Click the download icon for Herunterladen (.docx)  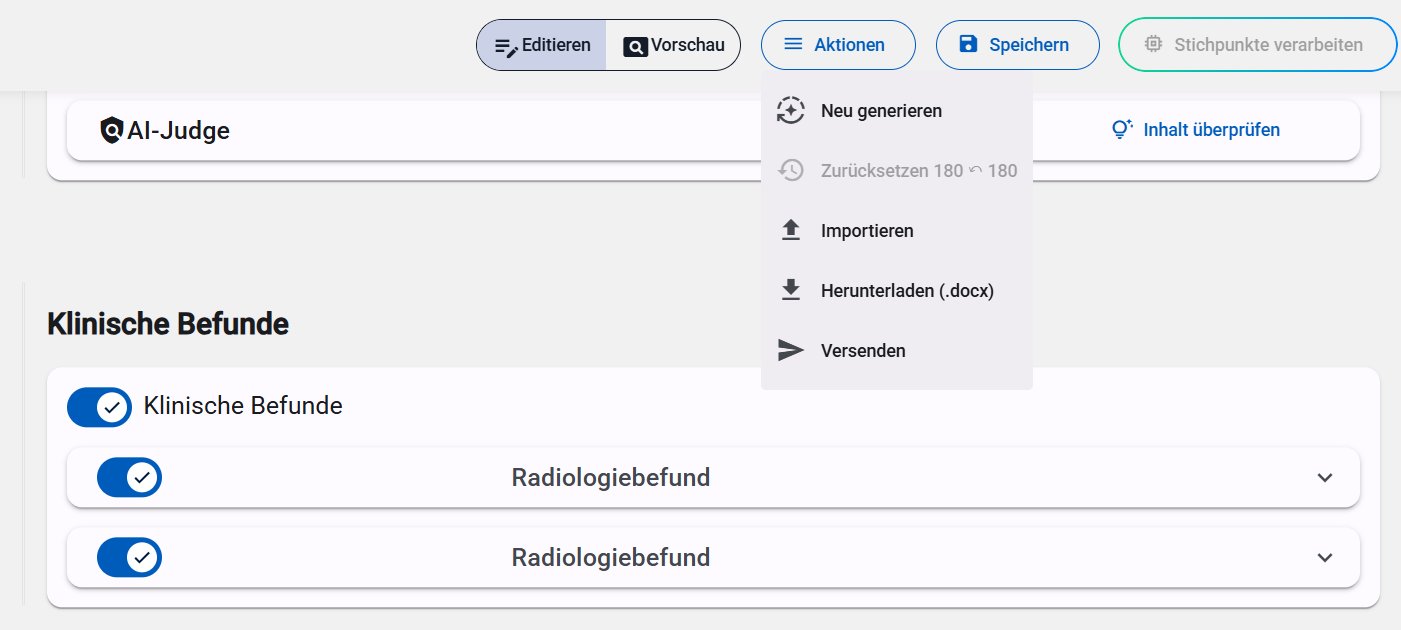coord(791,291)
